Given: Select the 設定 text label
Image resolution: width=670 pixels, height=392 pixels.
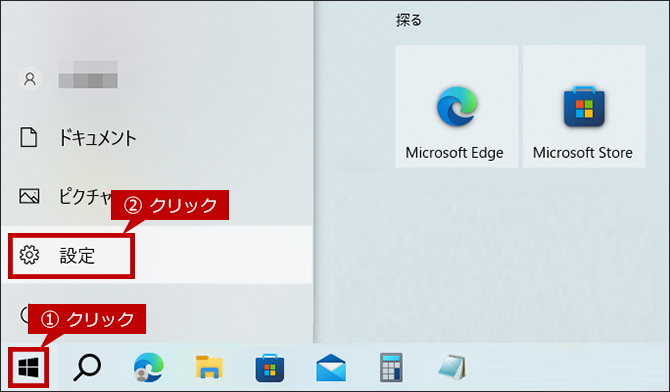Looking at the screenshot, I should pyautogui.click(x=77, y=255).
